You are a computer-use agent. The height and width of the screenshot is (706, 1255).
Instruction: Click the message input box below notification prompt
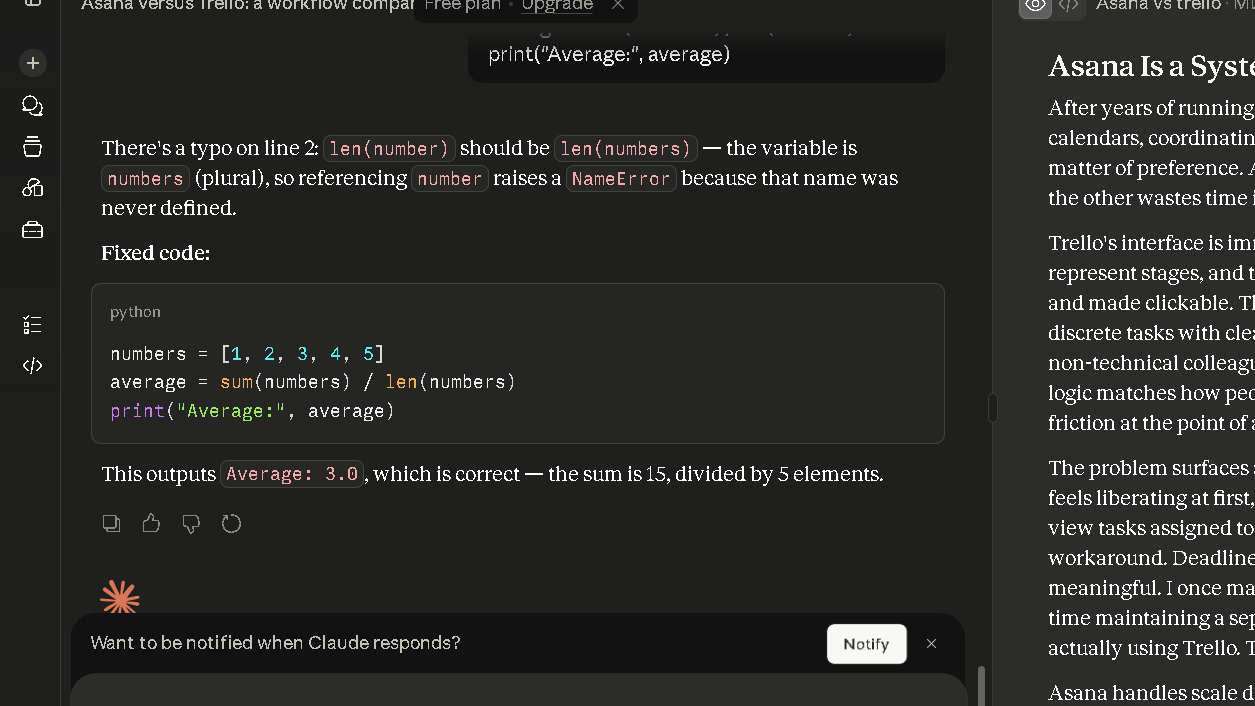[x=518, y=690]
